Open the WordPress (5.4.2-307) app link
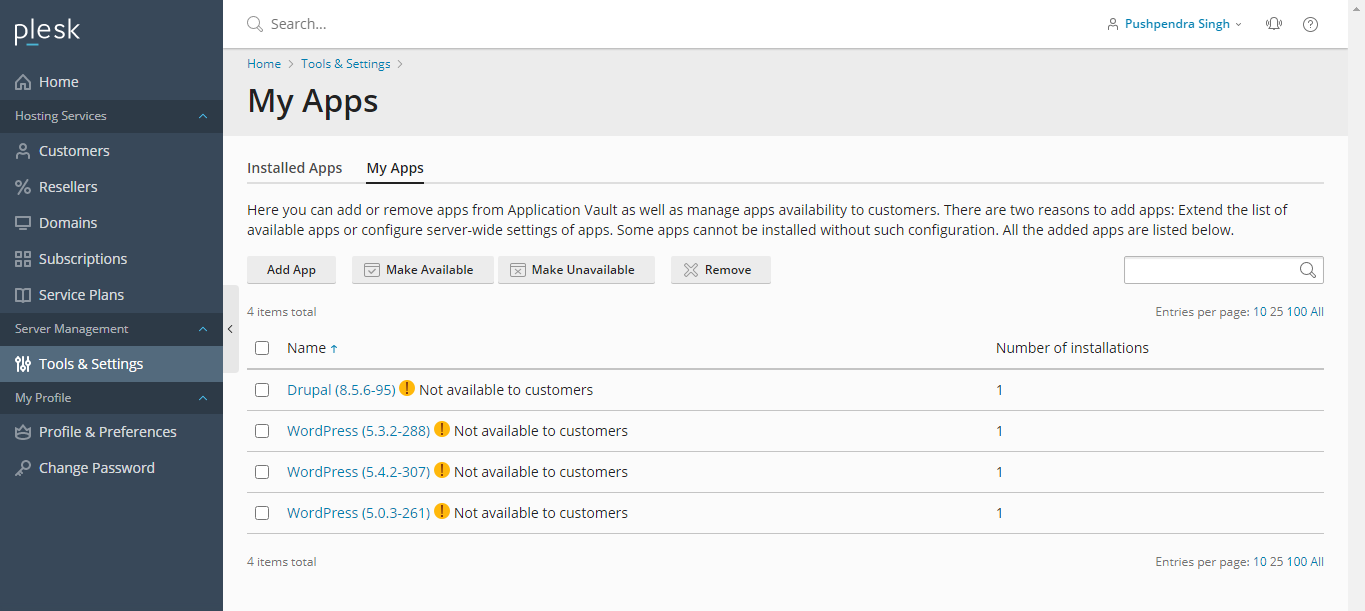This screenshot has height=611, width=1365. 358,472
